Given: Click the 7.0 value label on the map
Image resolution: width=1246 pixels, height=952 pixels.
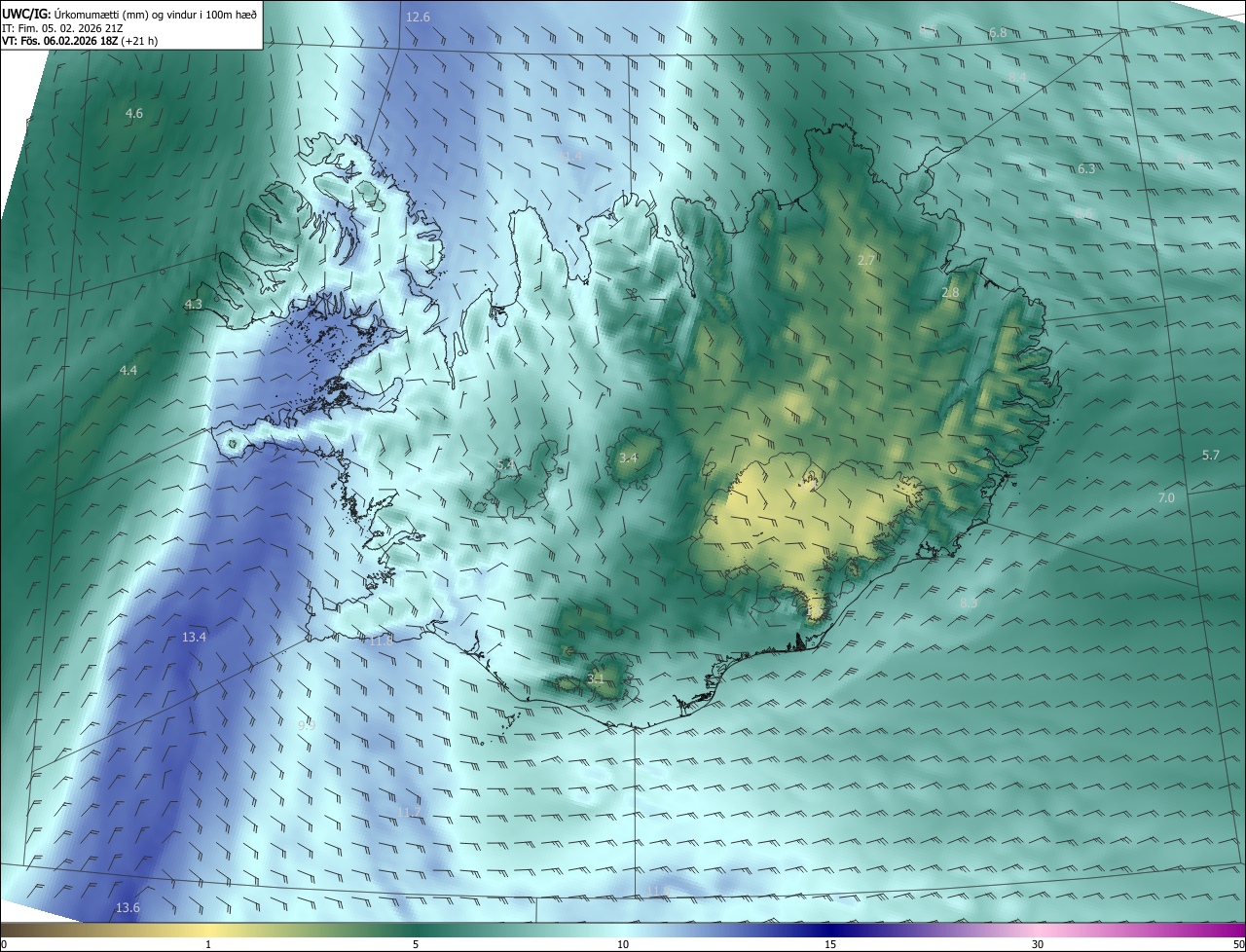Looking at the screenshot, I should pyautogui.click(x=1166, y=498).
